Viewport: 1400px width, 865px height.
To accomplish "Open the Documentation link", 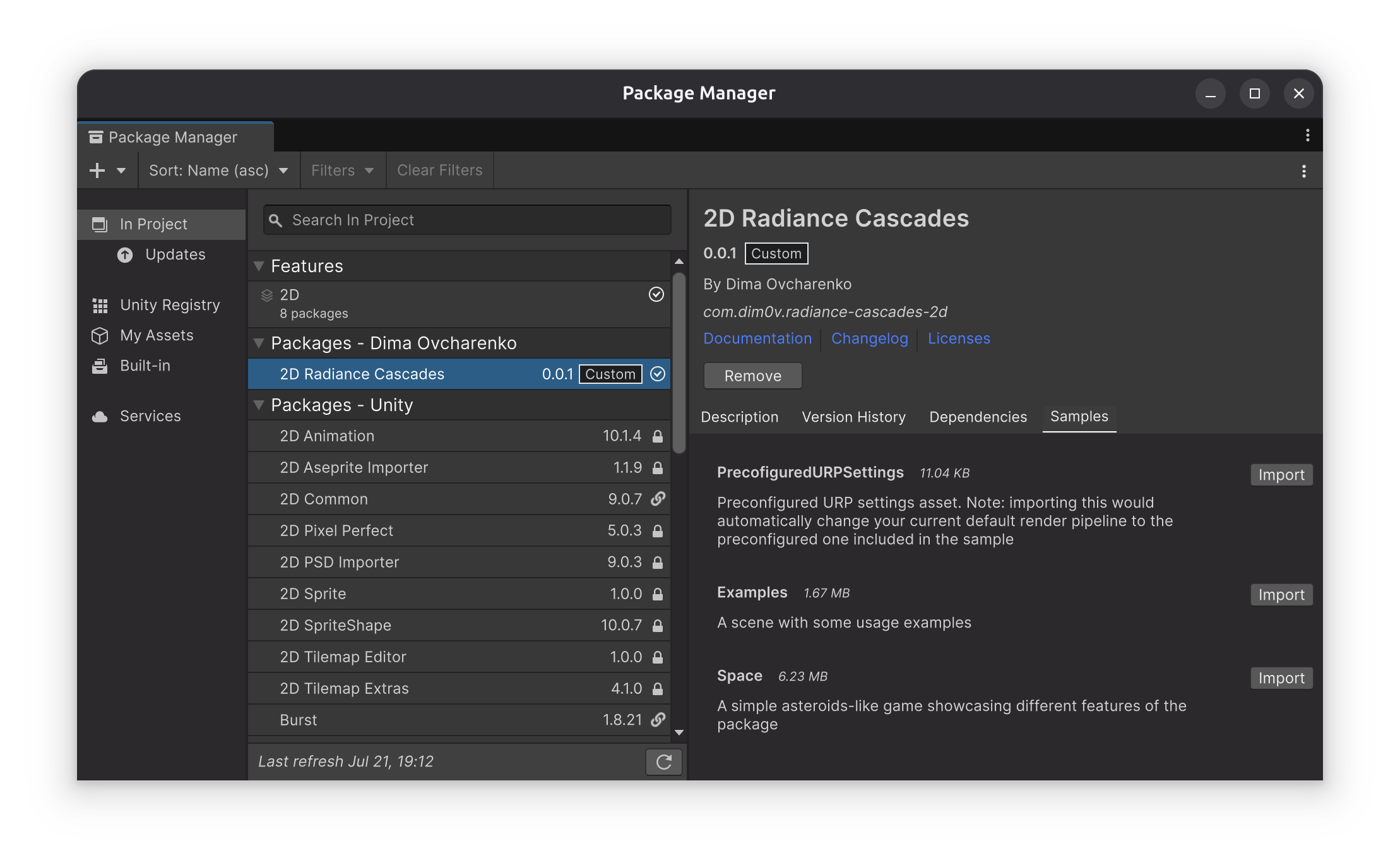I will coord(757,339).
